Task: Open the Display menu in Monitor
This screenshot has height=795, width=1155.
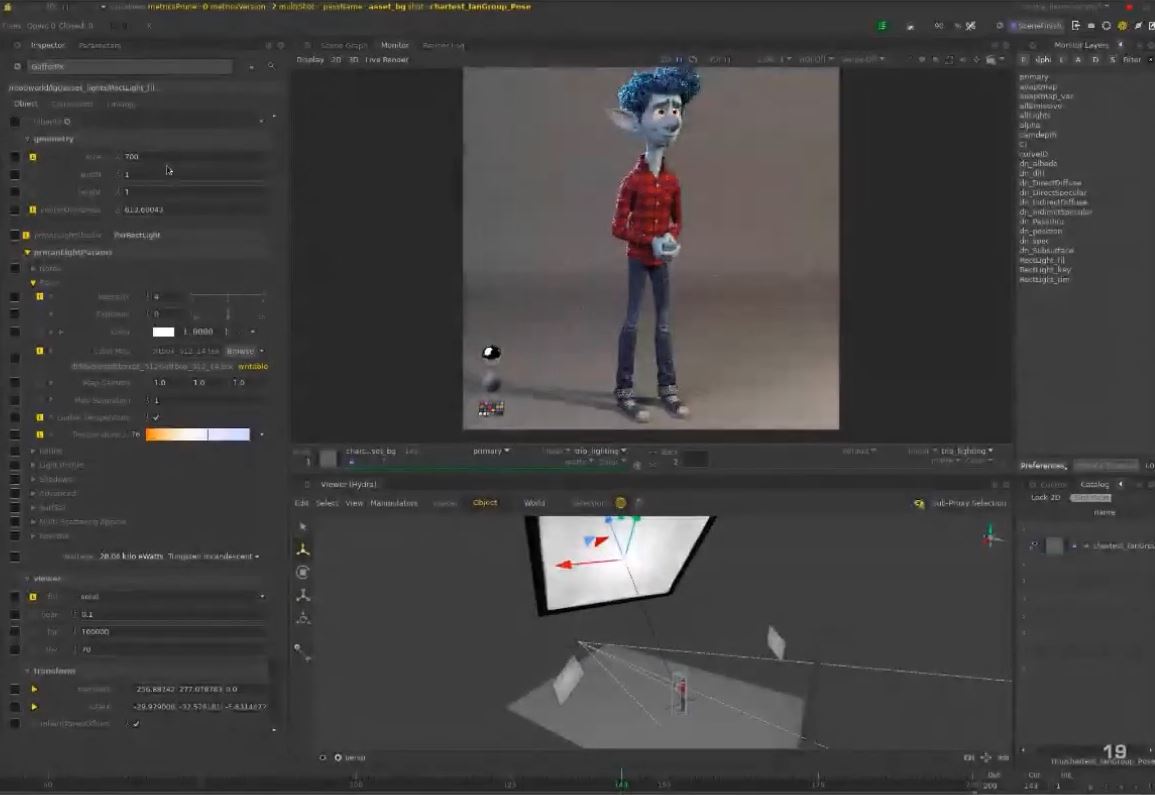Action: coord(310,60)
